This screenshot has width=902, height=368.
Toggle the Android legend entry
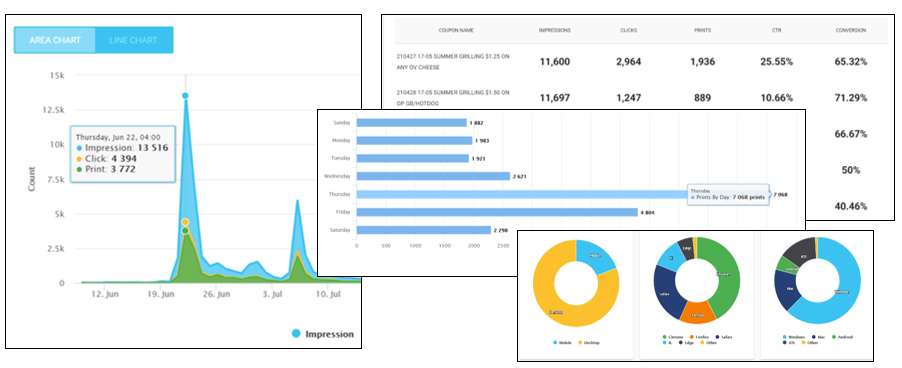click(x=843, y=337)
